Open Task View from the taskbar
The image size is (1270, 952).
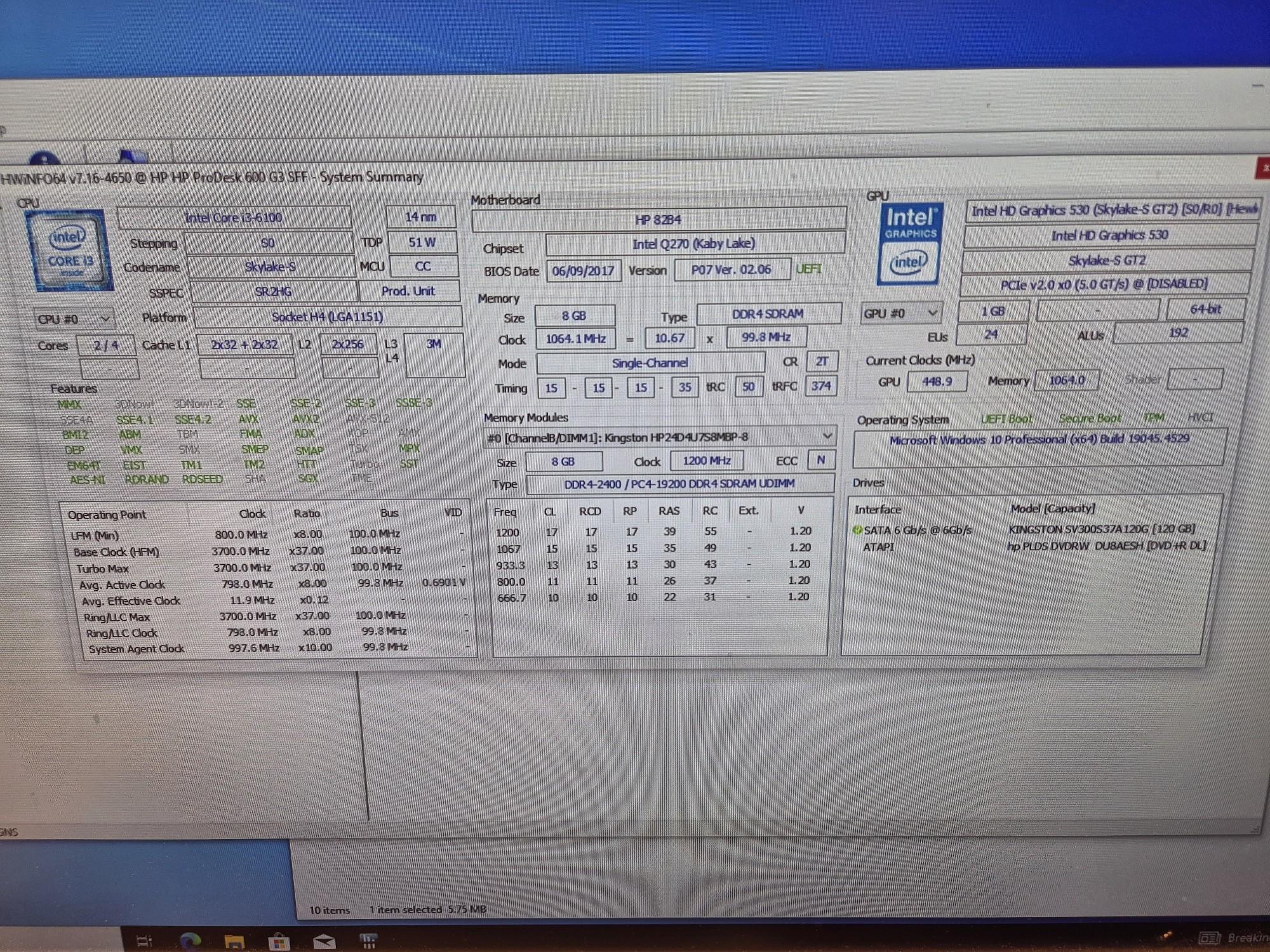coord(145,941)
